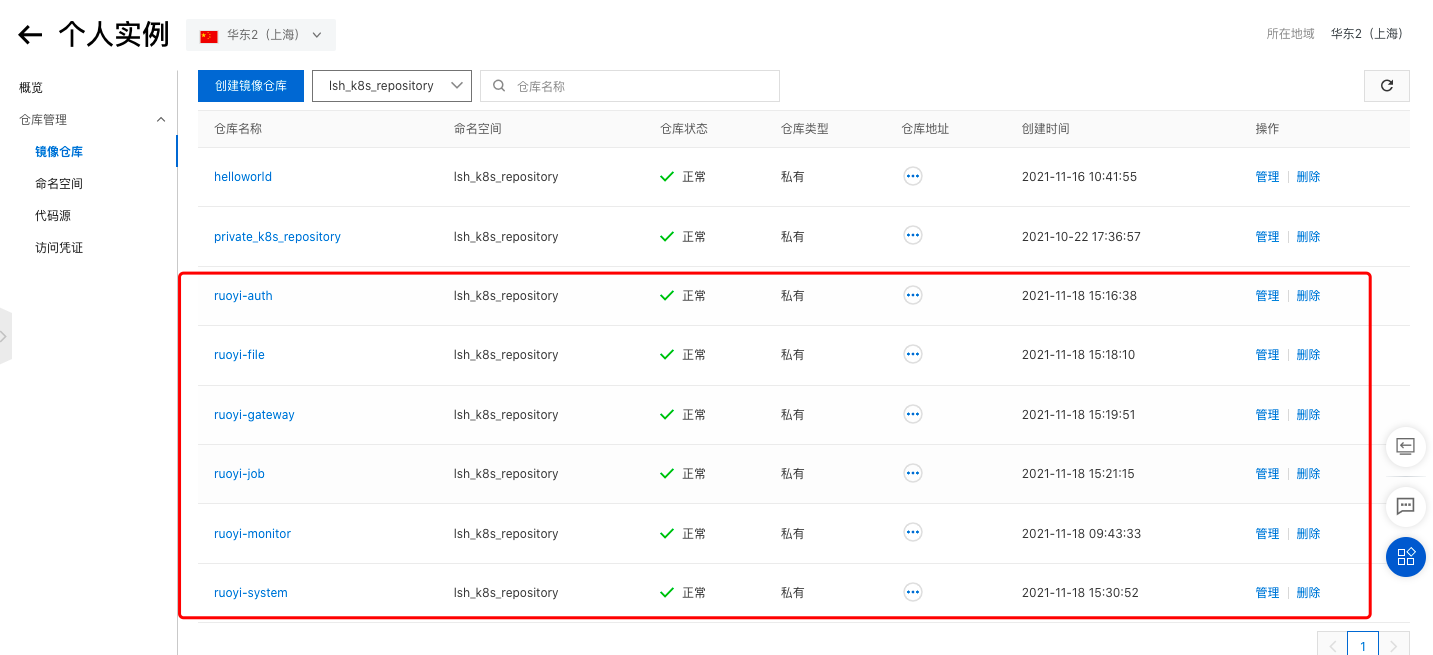Click the survey icon on the right side
The image size is (1433, 655).
(x=1405, y=447)
